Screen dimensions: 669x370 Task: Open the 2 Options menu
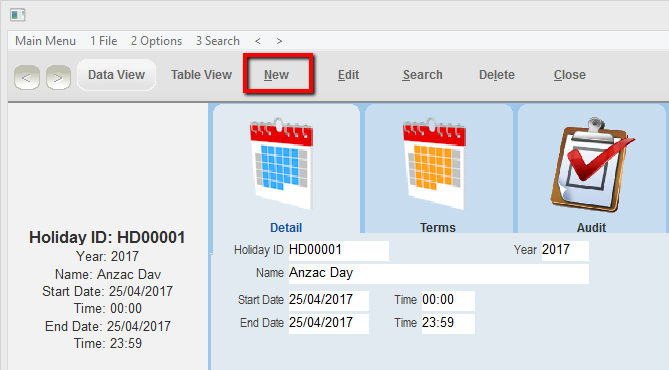[156, 41]
